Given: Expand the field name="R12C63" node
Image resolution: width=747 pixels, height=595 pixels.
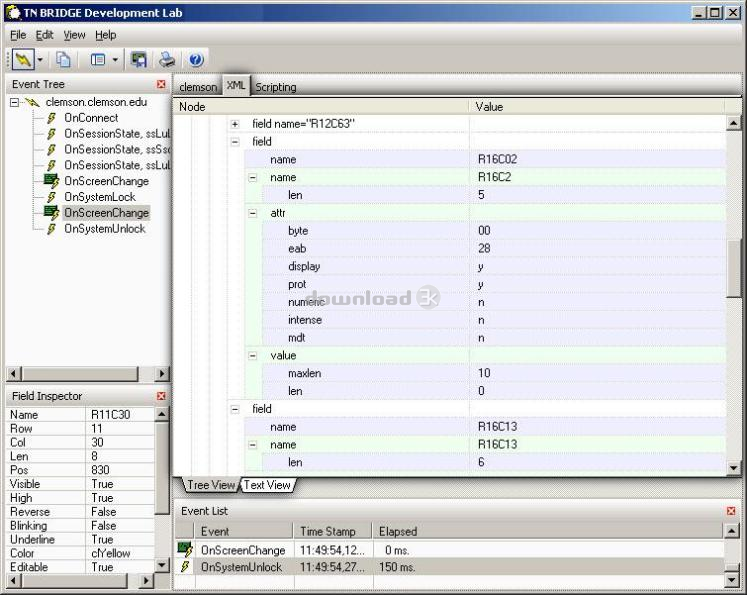Looking at the screenshot, I should coord(235,124).
